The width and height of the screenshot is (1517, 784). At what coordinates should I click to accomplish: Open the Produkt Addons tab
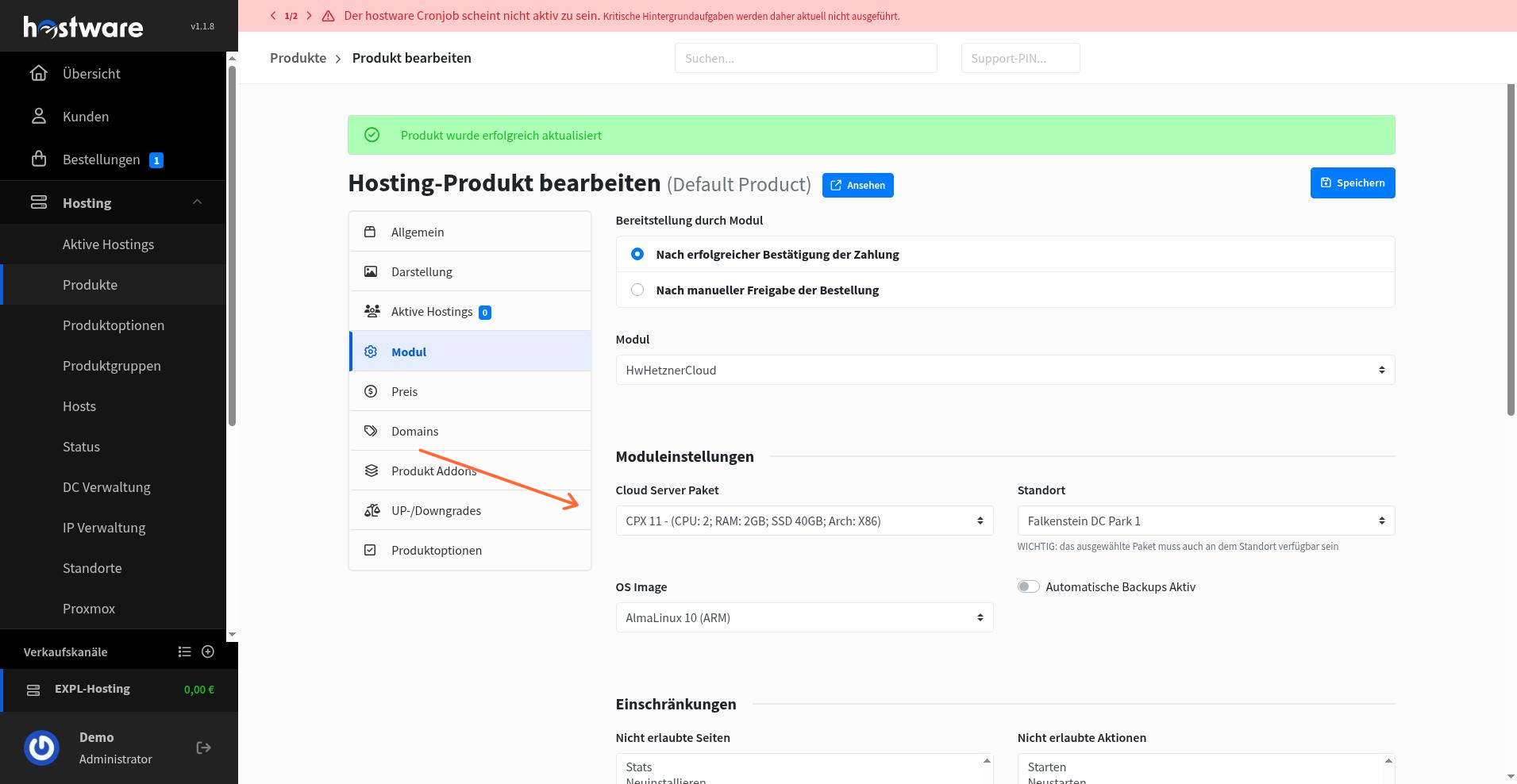[470, 471]
